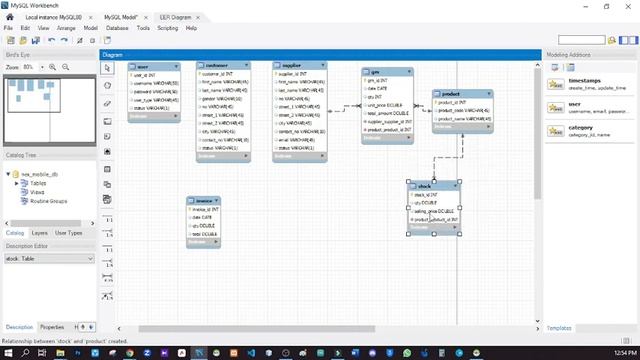Select Routine Groups in Catalog Tree
This screenshot has width=640, height=360.
tap(49, 201)
